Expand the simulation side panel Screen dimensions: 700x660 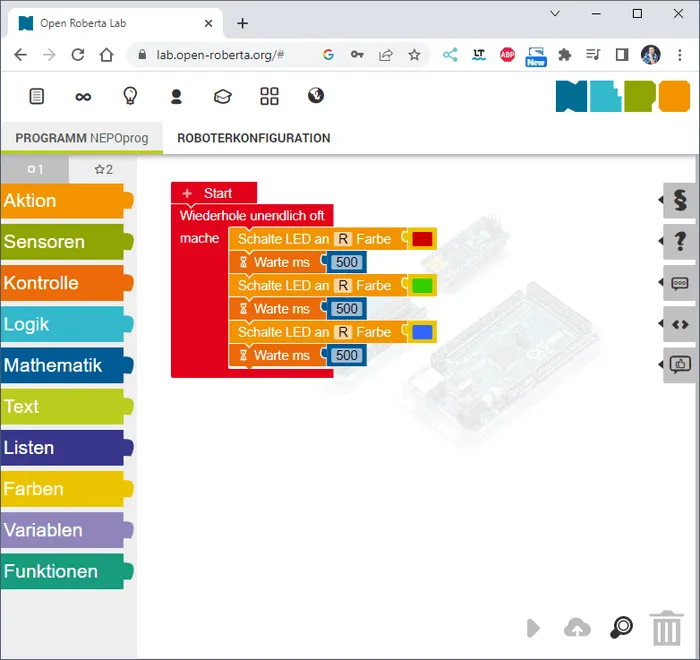click(x=680, y=200)
